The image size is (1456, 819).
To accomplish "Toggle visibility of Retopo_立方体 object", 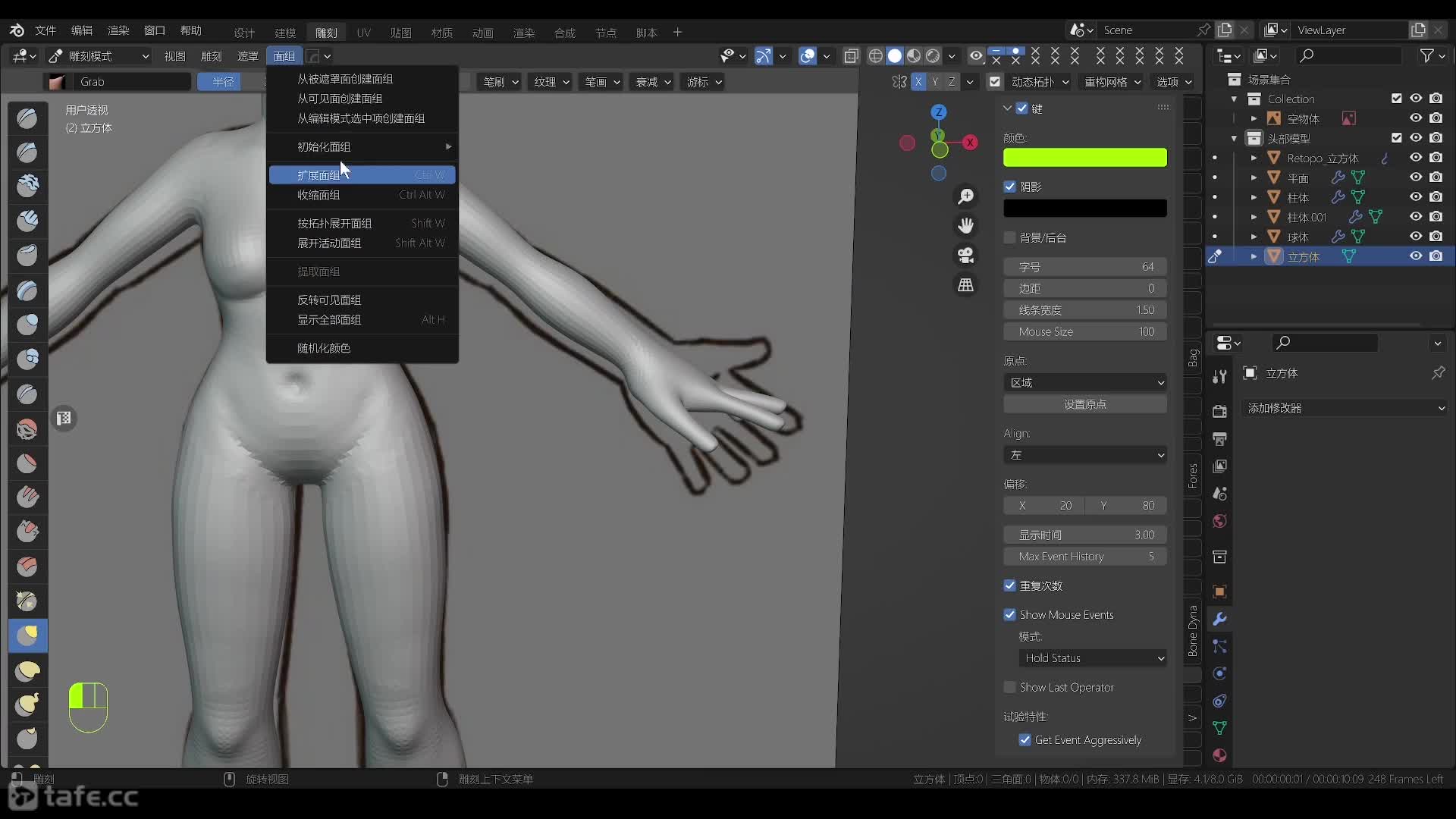I will tap(1416, 158).
